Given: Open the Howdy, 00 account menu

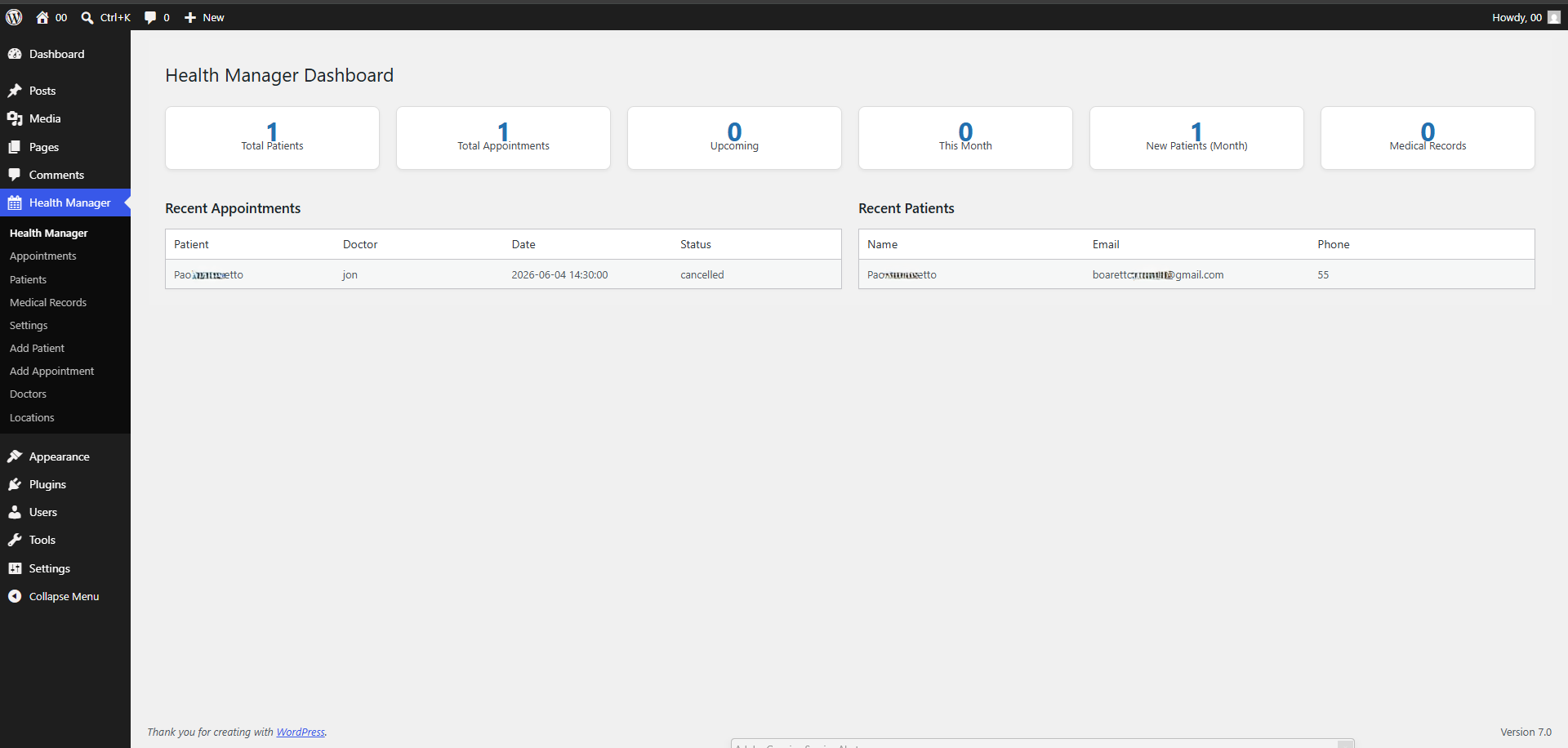Looking at the screenshot, I should 1526,17.
